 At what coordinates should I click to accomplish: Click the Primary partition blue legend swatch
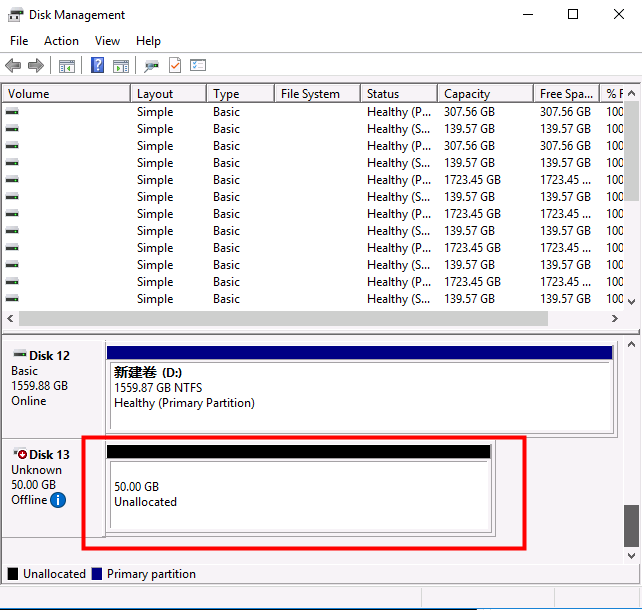[x=97, y=574]
